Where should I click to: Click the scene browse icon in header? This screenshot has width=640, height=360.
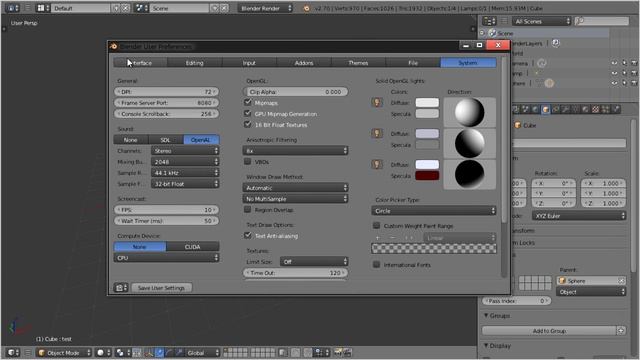click(x=141, y=8)
